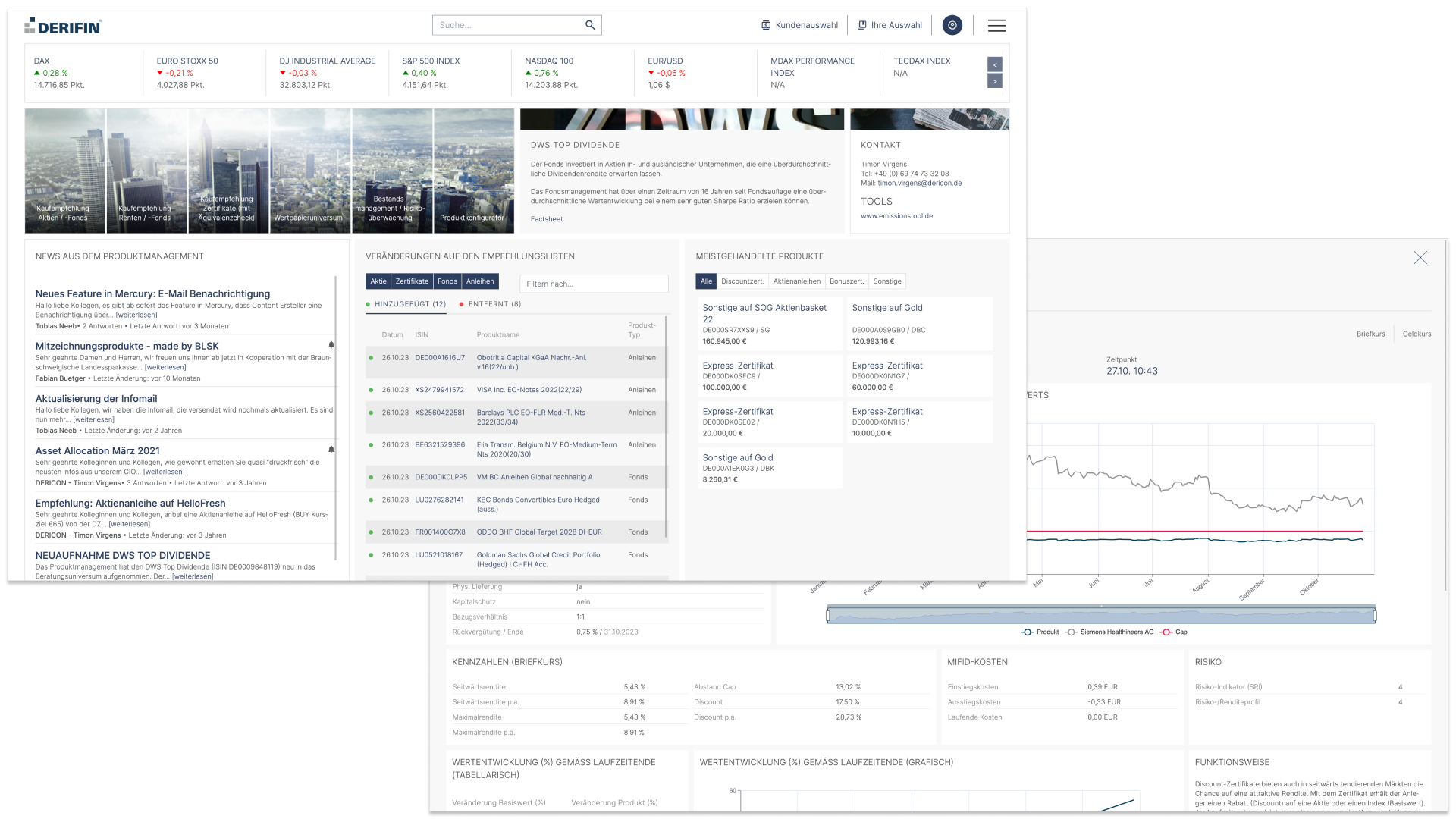Select the Zertifikate tab
This screenshot has height=819, width=1456.
point(412,281)
